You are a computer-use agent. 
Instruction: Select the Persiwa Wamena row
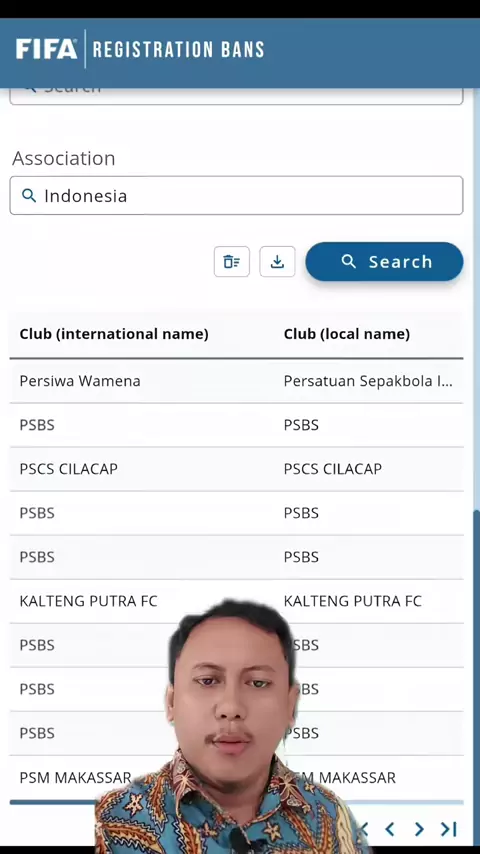[236, 381]
